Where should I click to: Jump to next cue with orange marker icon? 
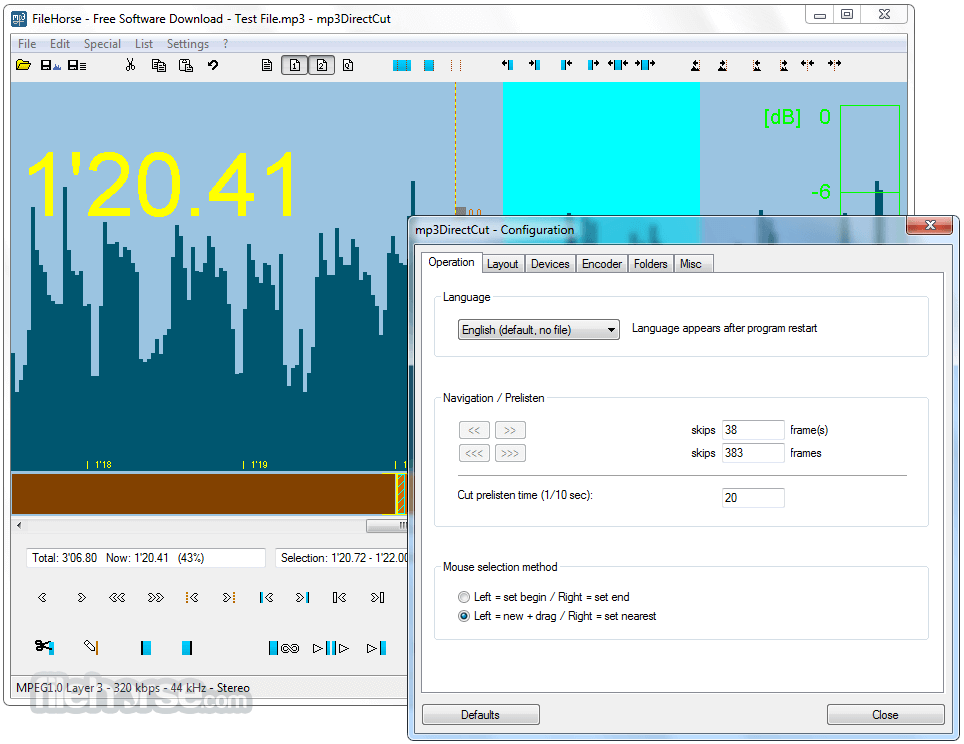click(x=229, y=597)
